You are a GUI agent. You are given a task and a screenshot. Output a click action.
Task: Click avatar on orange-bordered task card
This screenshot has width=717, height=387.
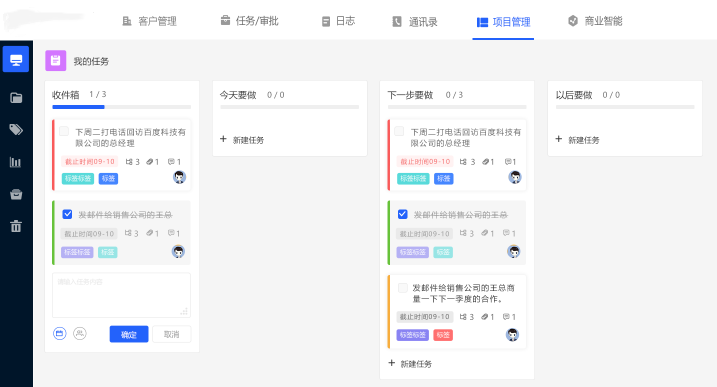(x=513, y=334)
